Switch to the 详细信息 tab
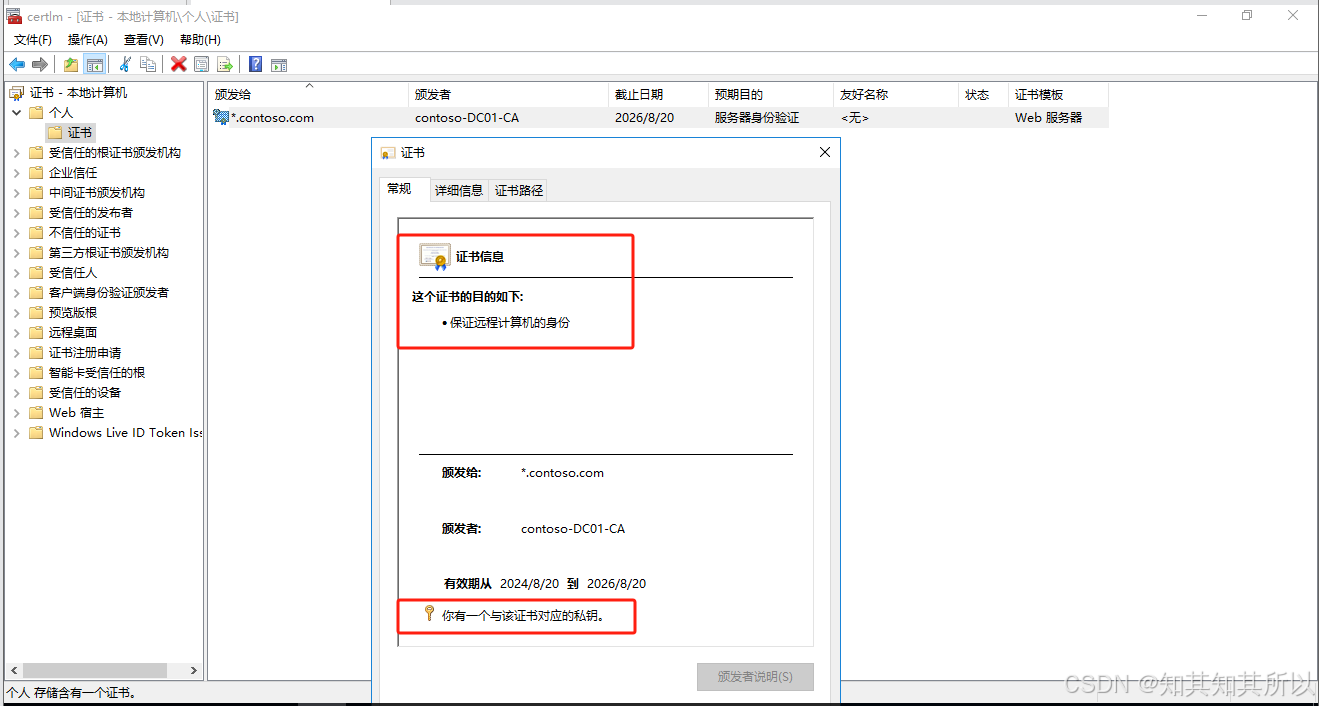 click(459, 190)
